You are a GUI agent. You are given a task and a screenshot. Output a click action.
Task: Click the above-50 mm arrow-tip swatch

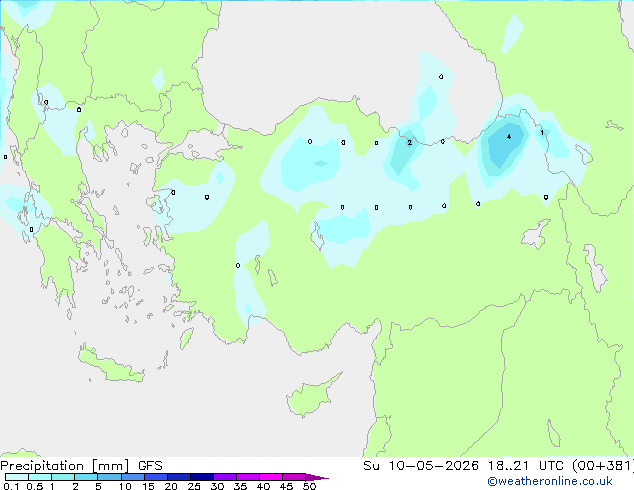coord(317,477)
